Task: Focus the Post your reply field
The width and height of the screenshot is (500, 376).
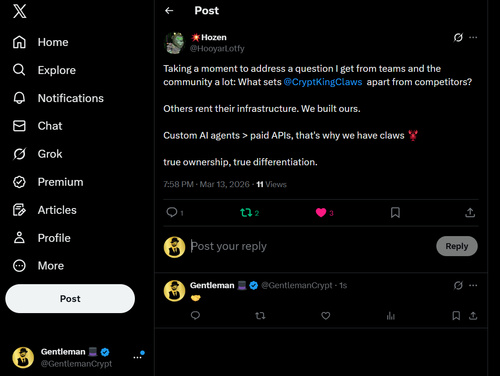Action: tap(310, 246)
